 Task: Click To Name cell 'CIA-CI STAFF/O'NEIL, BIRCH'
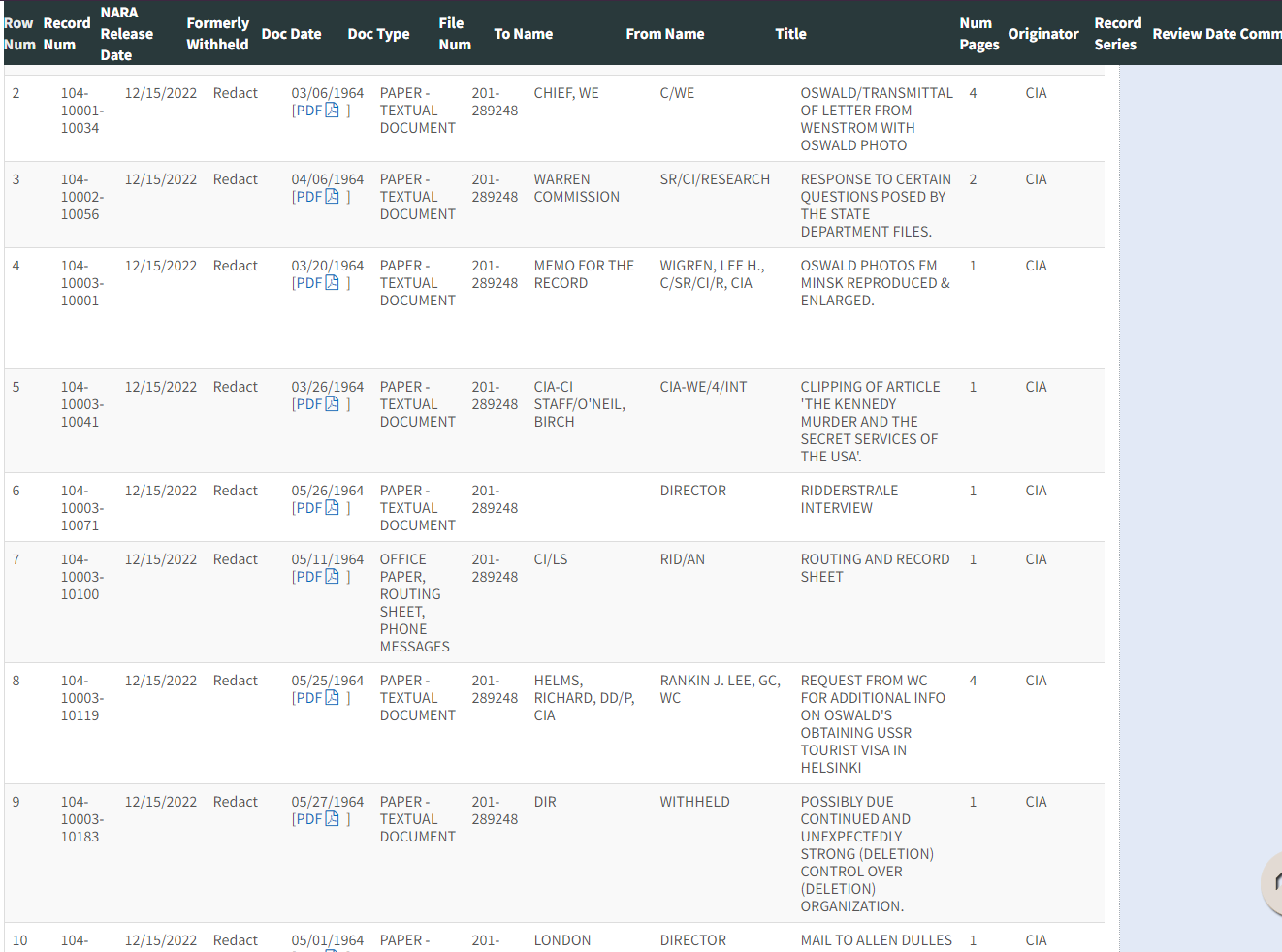click(x=579, y=404)
